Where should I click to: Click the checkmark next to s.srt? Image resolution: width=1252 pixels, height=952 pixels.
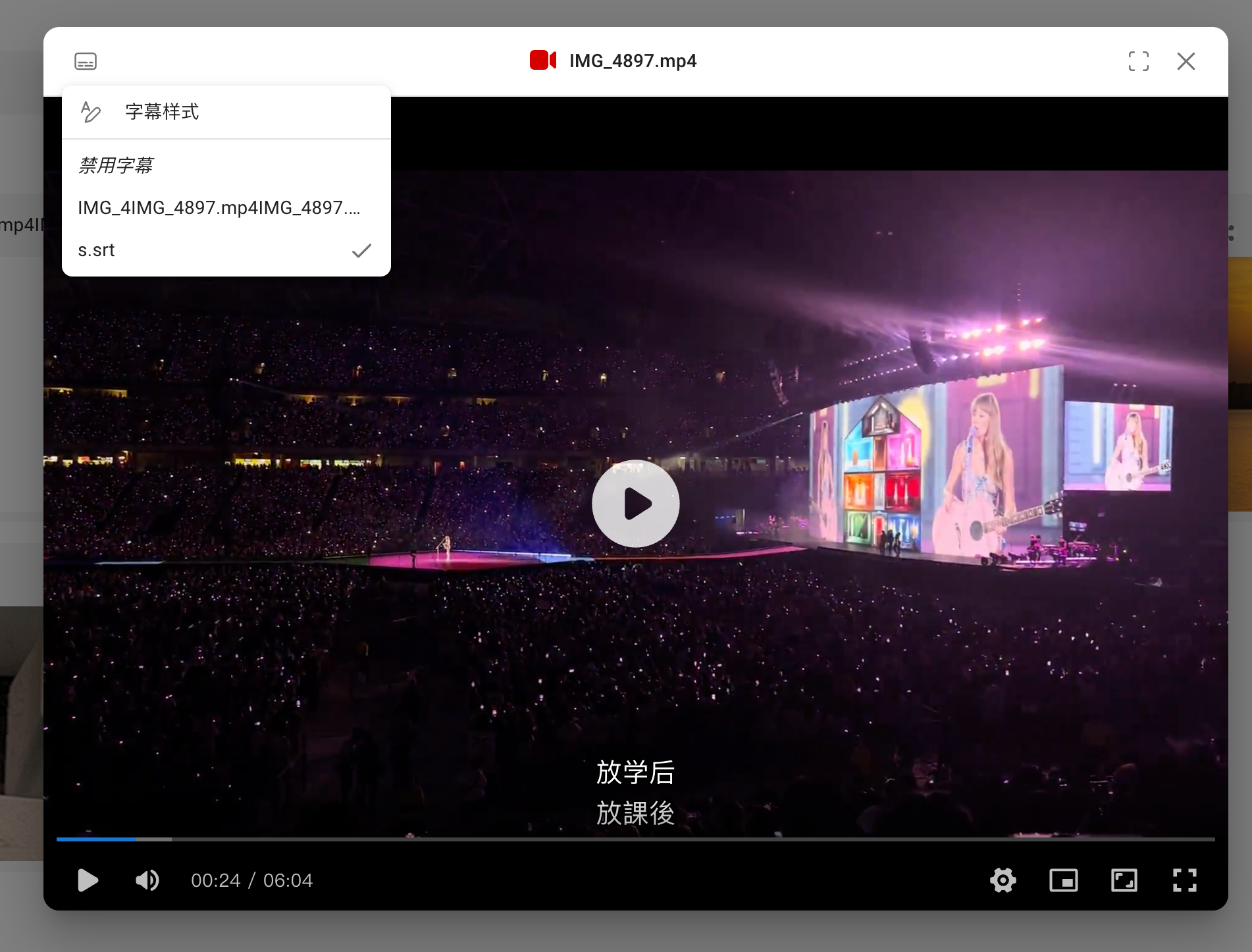tap(361, 250)
